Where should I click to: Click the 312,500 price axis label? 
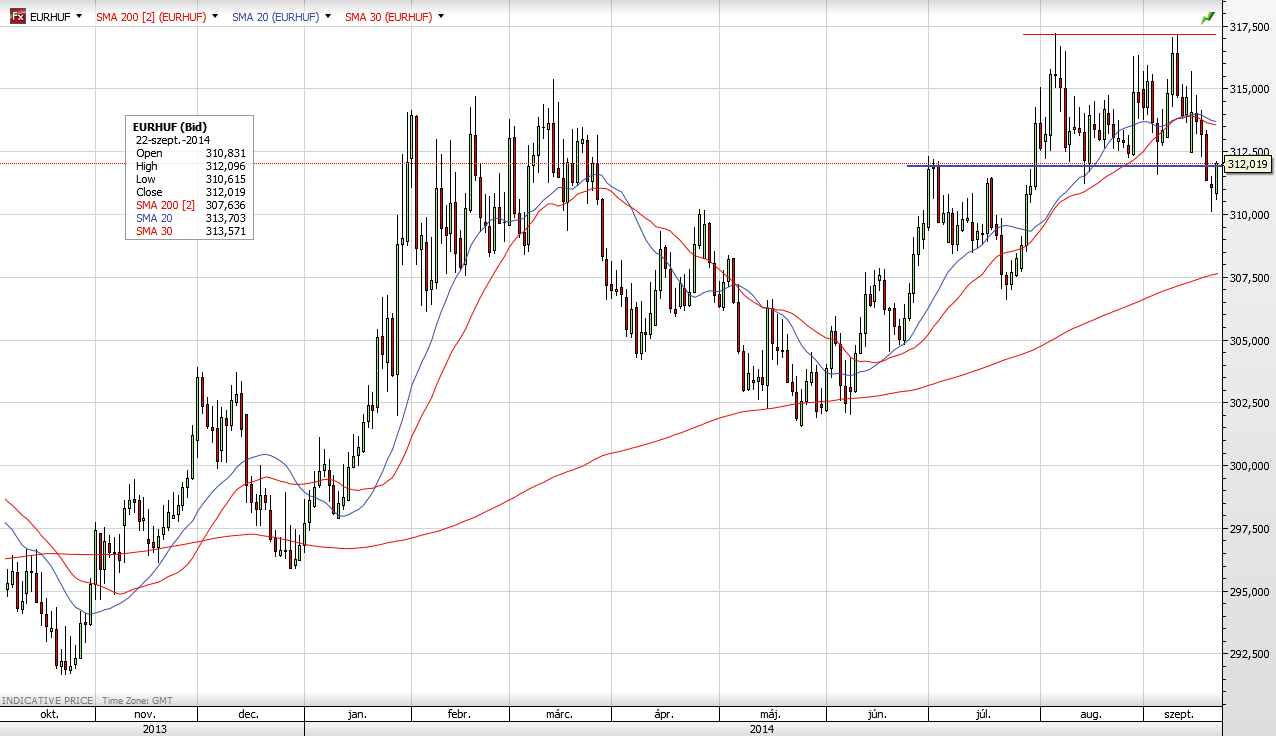[1249, 152]
